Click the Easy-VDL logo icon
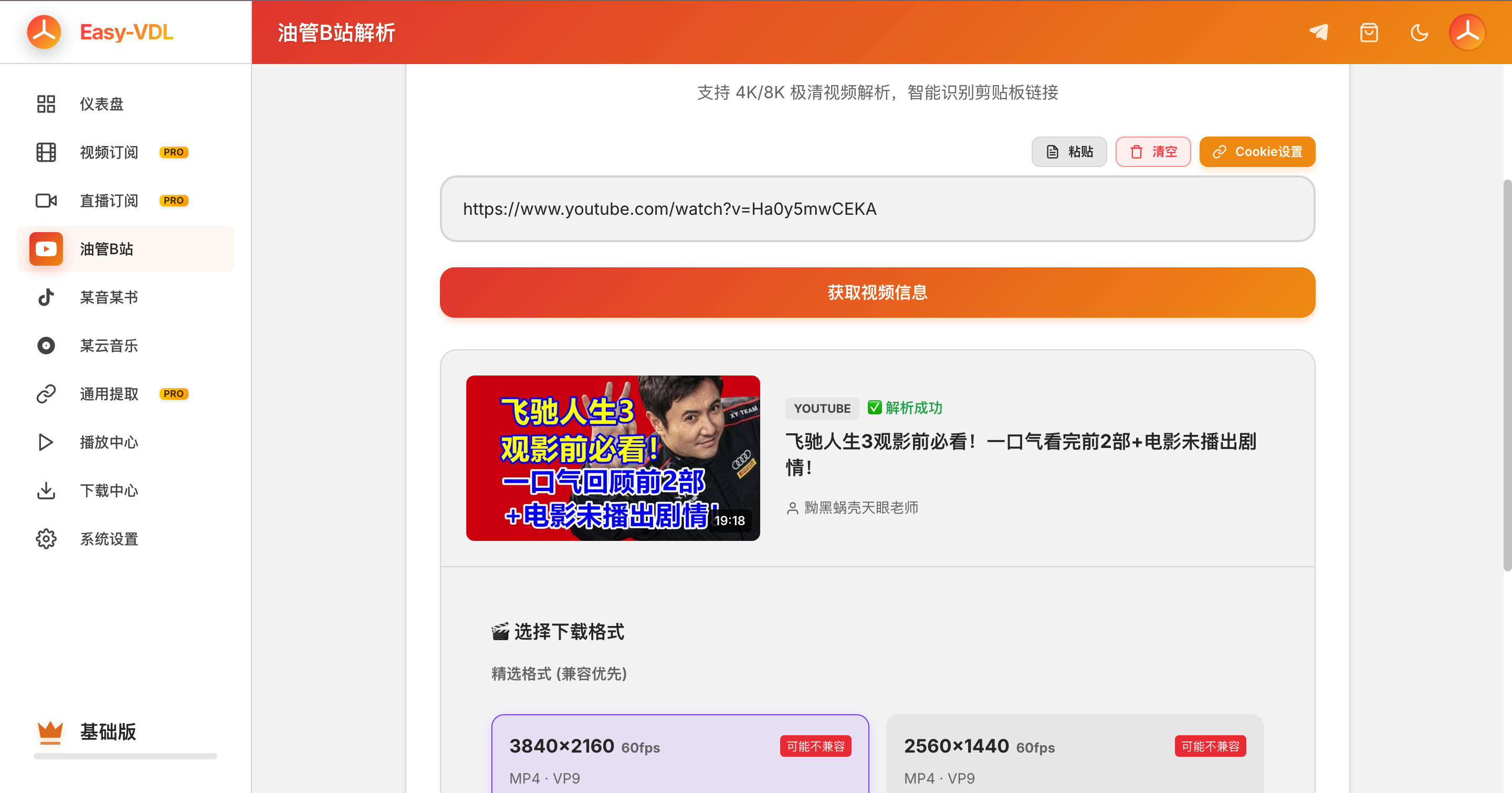The height and width of the screenshot is (793, 1512). point(44,32)
